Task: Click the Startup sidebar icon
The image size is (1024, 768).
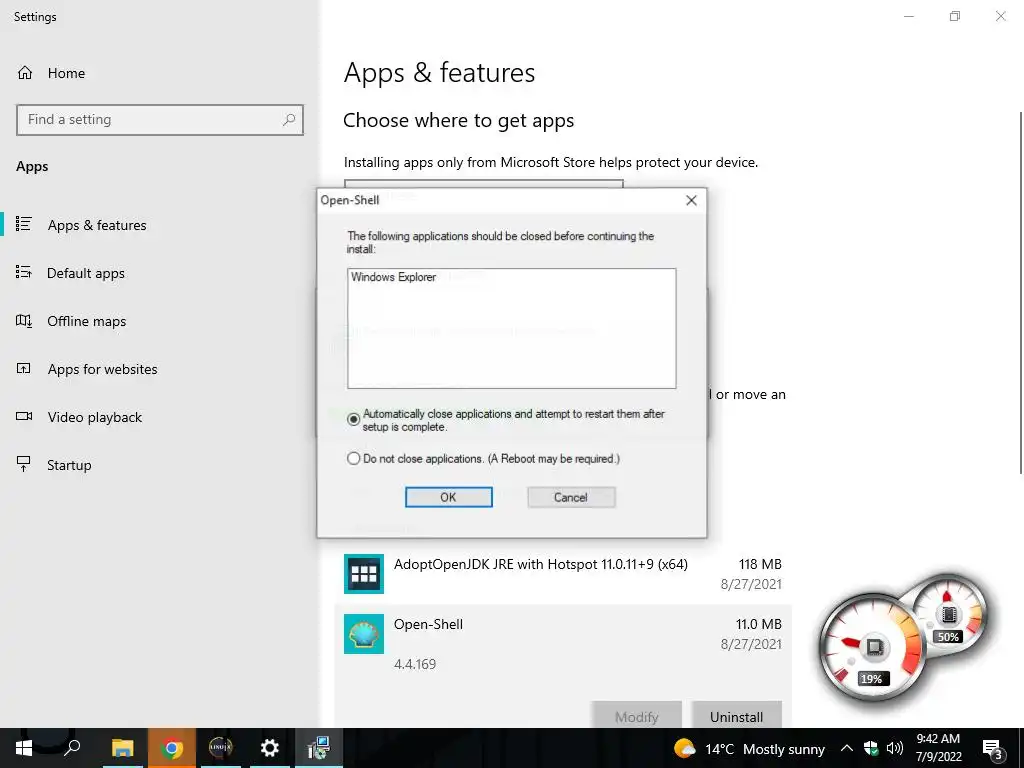Action: [24, 464]
